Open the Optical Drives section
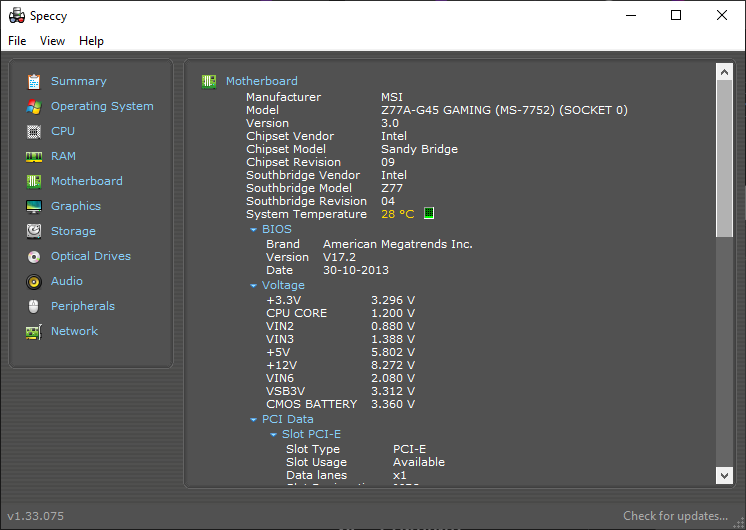Screen dimensions: 746x530 tap(91, 256)
